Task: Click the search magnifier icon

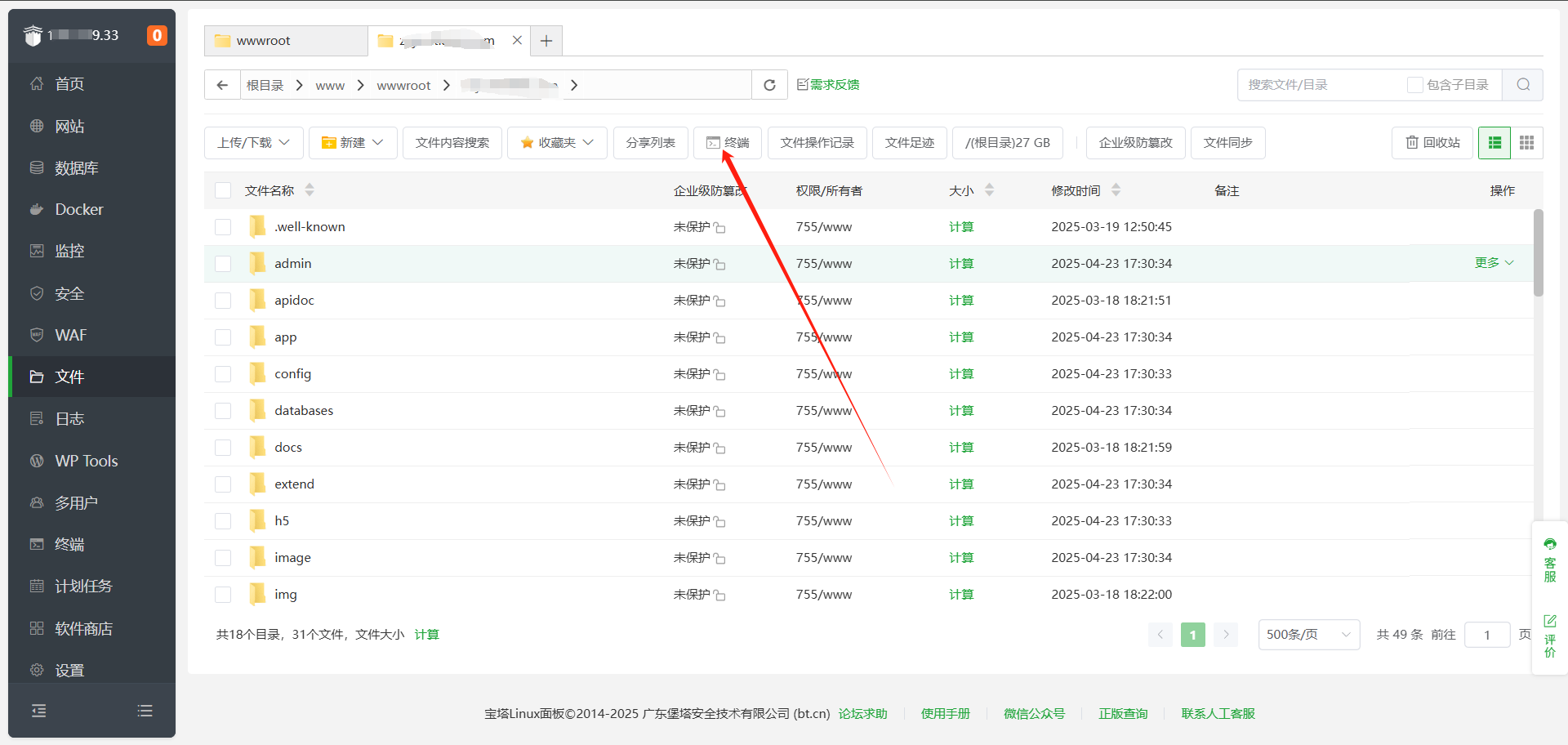Action: pos(1523,85)
